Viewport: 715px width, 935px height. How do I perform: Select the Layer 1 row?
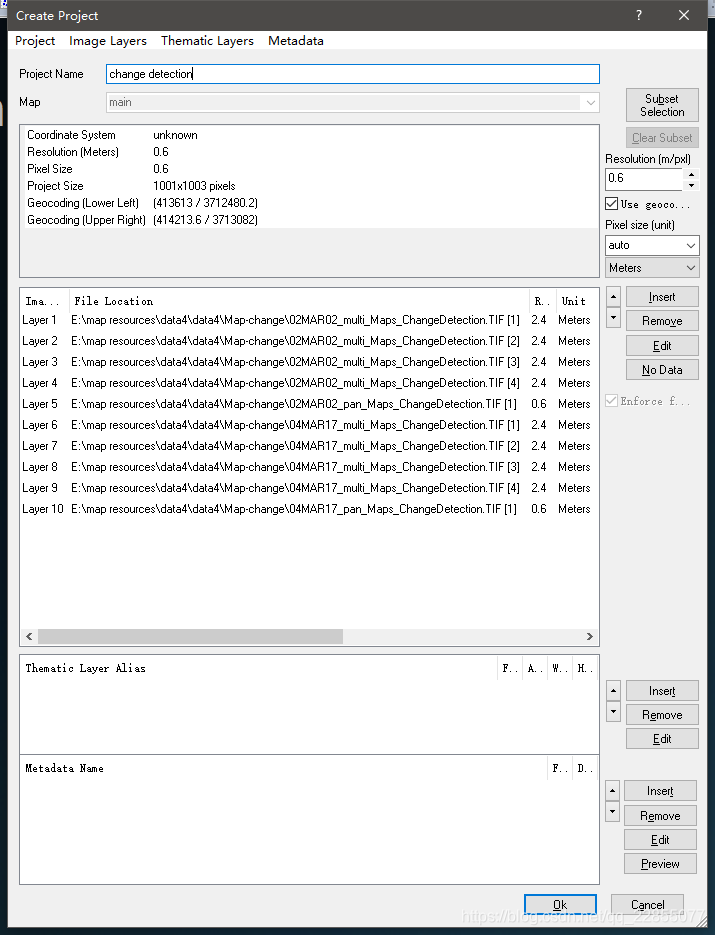307,320
